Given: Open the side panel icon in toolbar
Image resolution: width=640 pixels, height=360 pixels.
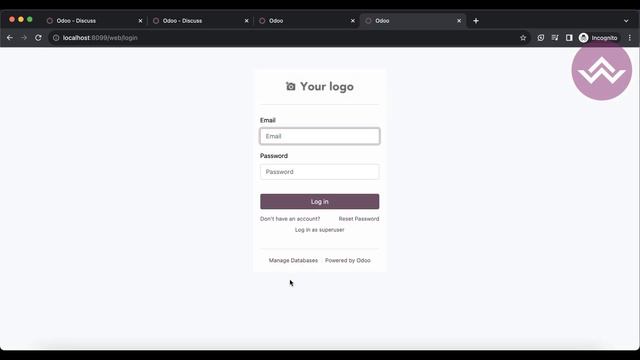Looking at the screenshot, I should pos(569,38).
